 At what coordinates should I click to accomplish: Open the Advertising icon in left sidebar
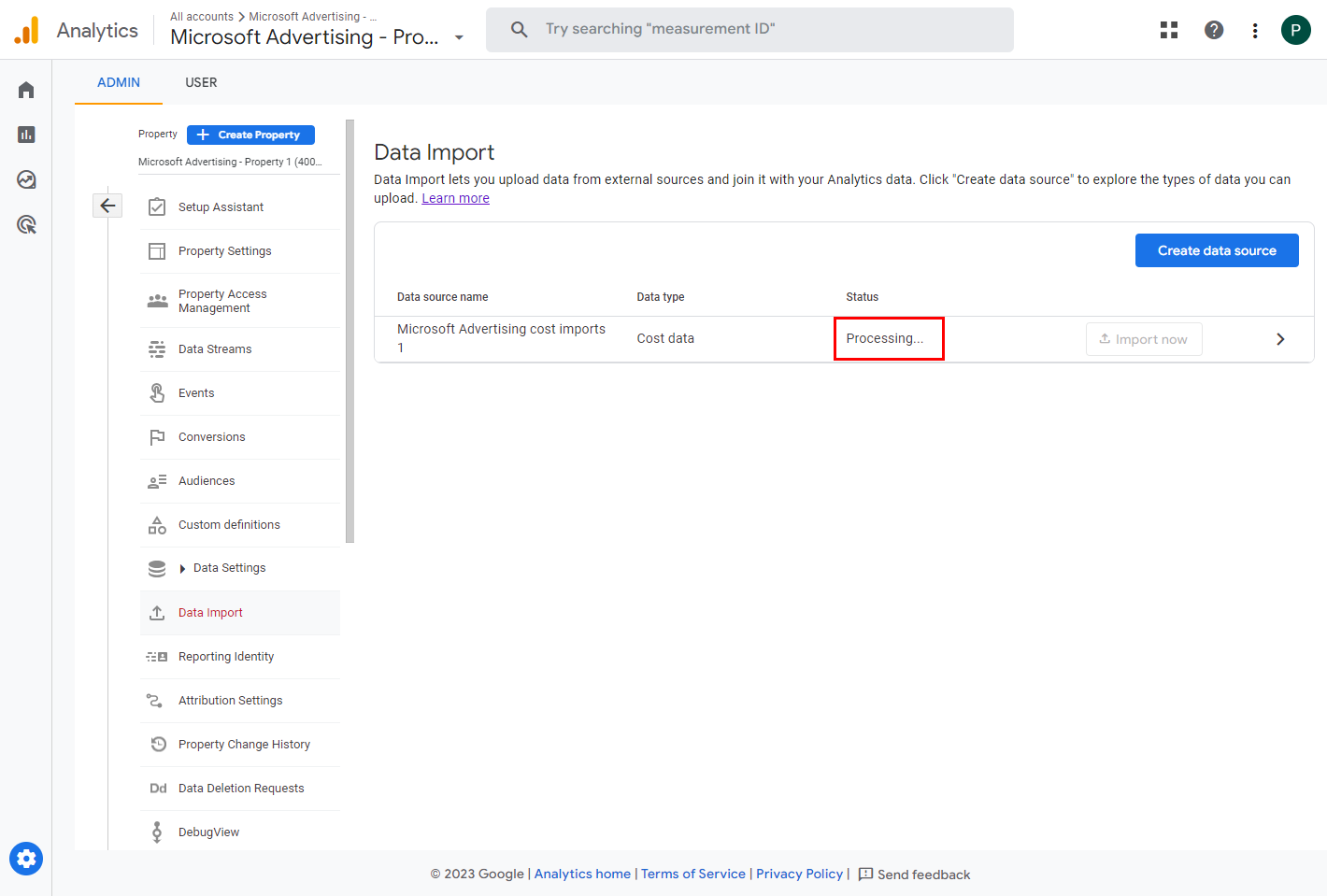(26, 224)
